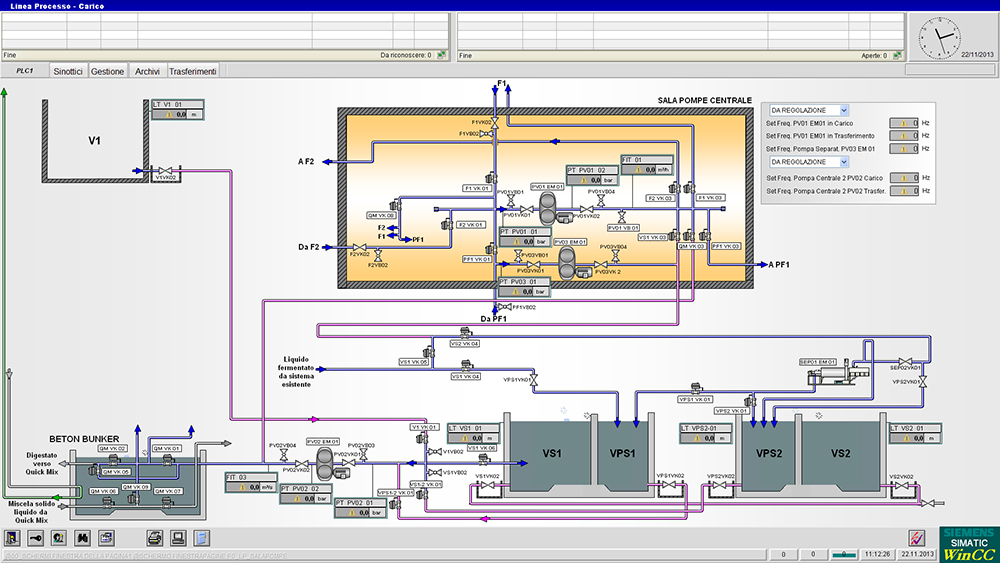Click the icon beside 'Aperte: 0'
This screenshot has height=563, width=1000.
pyautogui.click(x=897, y=55)
